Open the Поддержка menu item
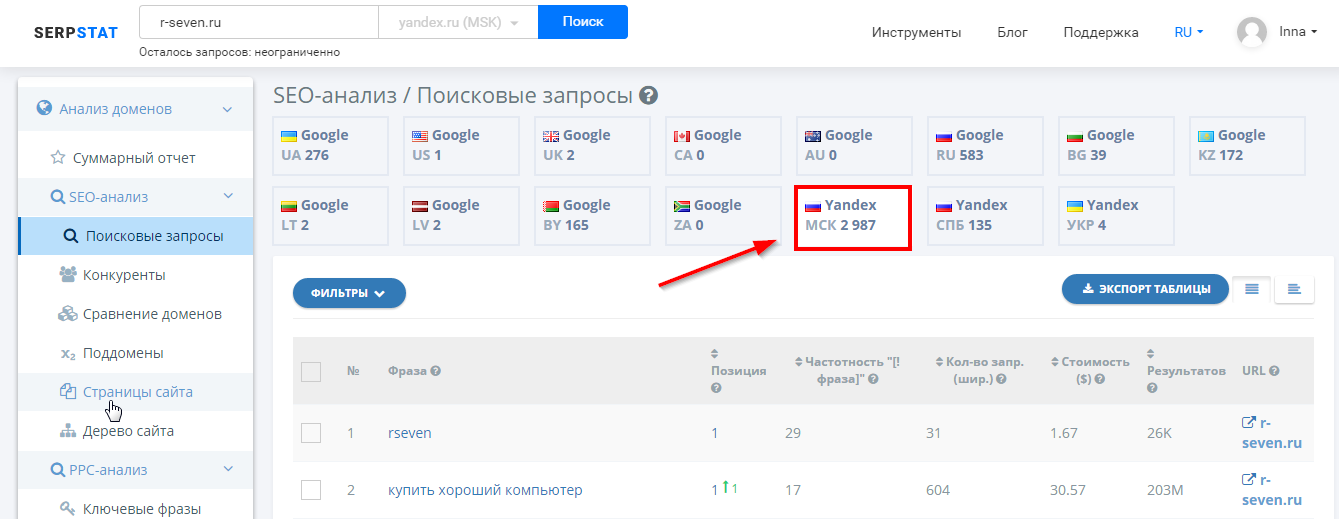Viewport: 1339px width, 519px height. [x=1100, y=32]
